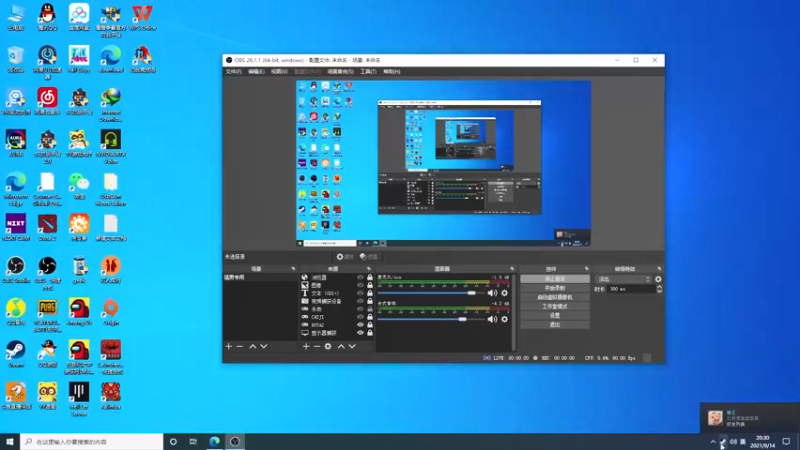800x450 pixels.
Task: Remove the selected source with the Sources minus icon
Action: (317, 346)
